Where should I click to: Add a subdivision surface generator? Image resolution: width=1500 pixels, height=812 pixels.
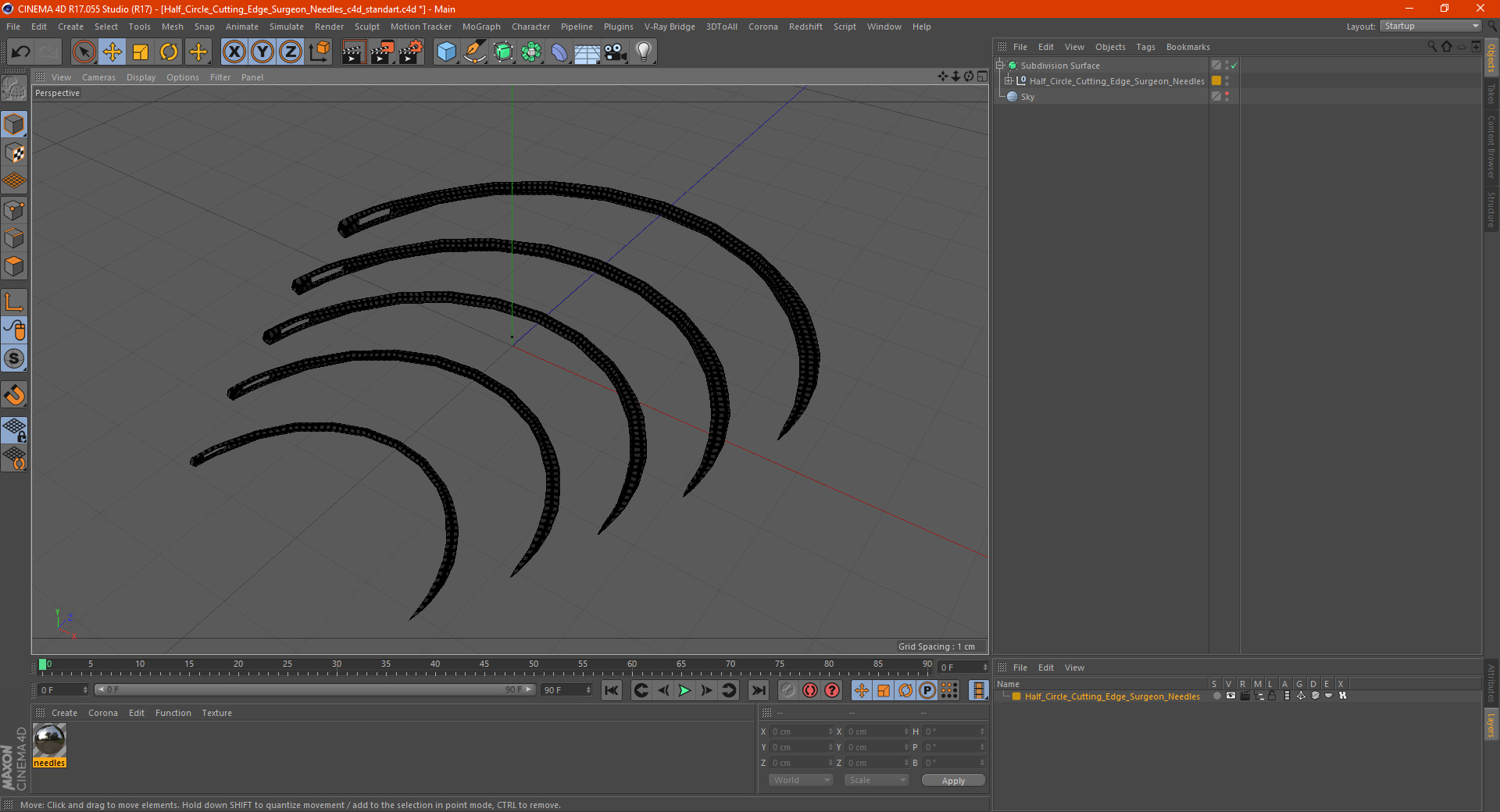[x=503, y=52]
